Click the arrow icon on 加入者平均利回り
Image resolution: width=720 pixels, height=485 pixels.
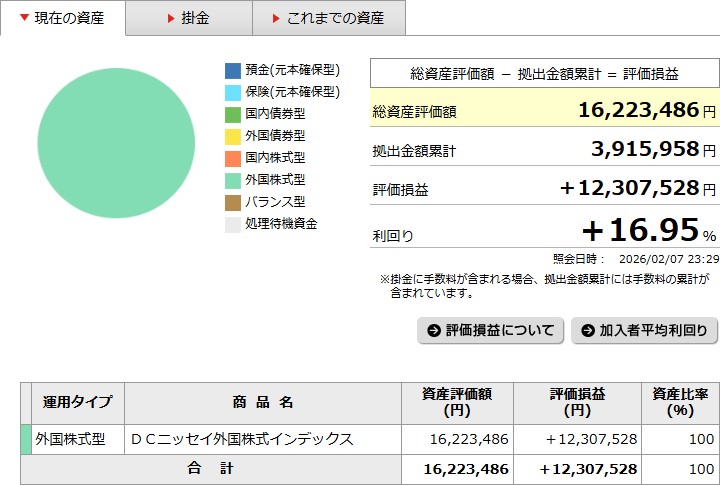pos(587,331)
